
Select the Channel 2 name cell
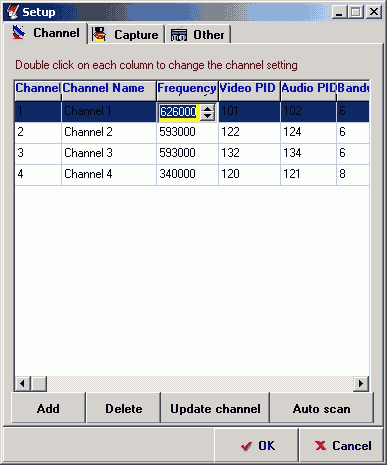click(x=109, y=132)
